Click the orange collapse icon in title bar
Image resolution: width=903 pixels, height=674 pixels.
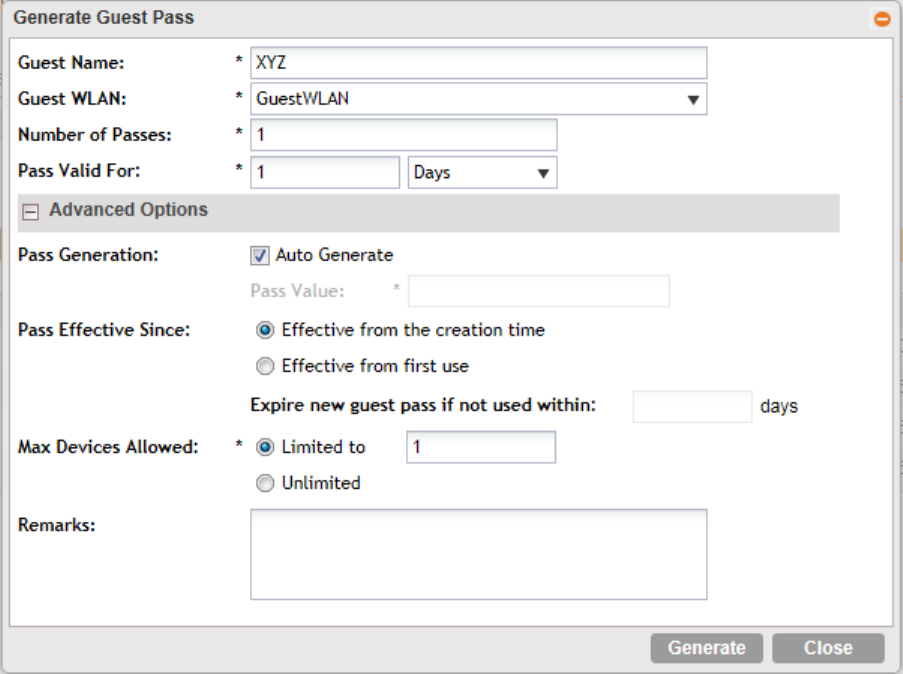[x=882, y=18]
